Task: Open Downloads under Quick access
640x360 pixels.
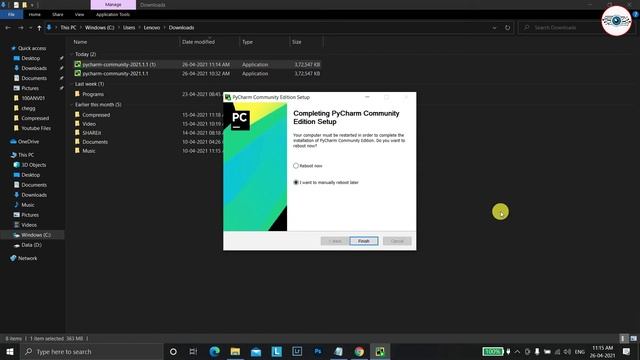Action: [34, 68]
